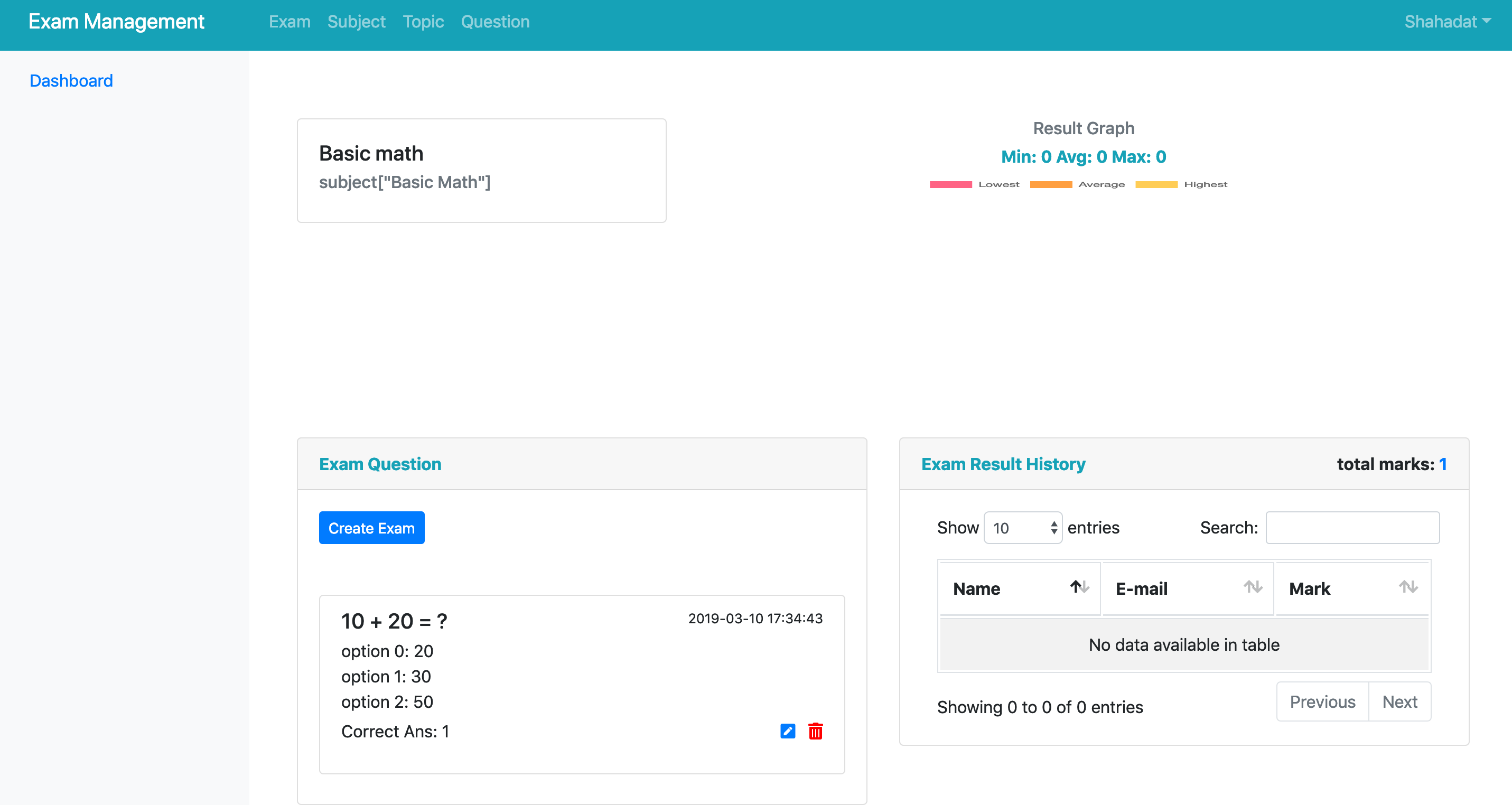Click the Next pagination button
The height and width of the screenshot is (805, 1512).
pyautogui.click(x=1399, y=701)
